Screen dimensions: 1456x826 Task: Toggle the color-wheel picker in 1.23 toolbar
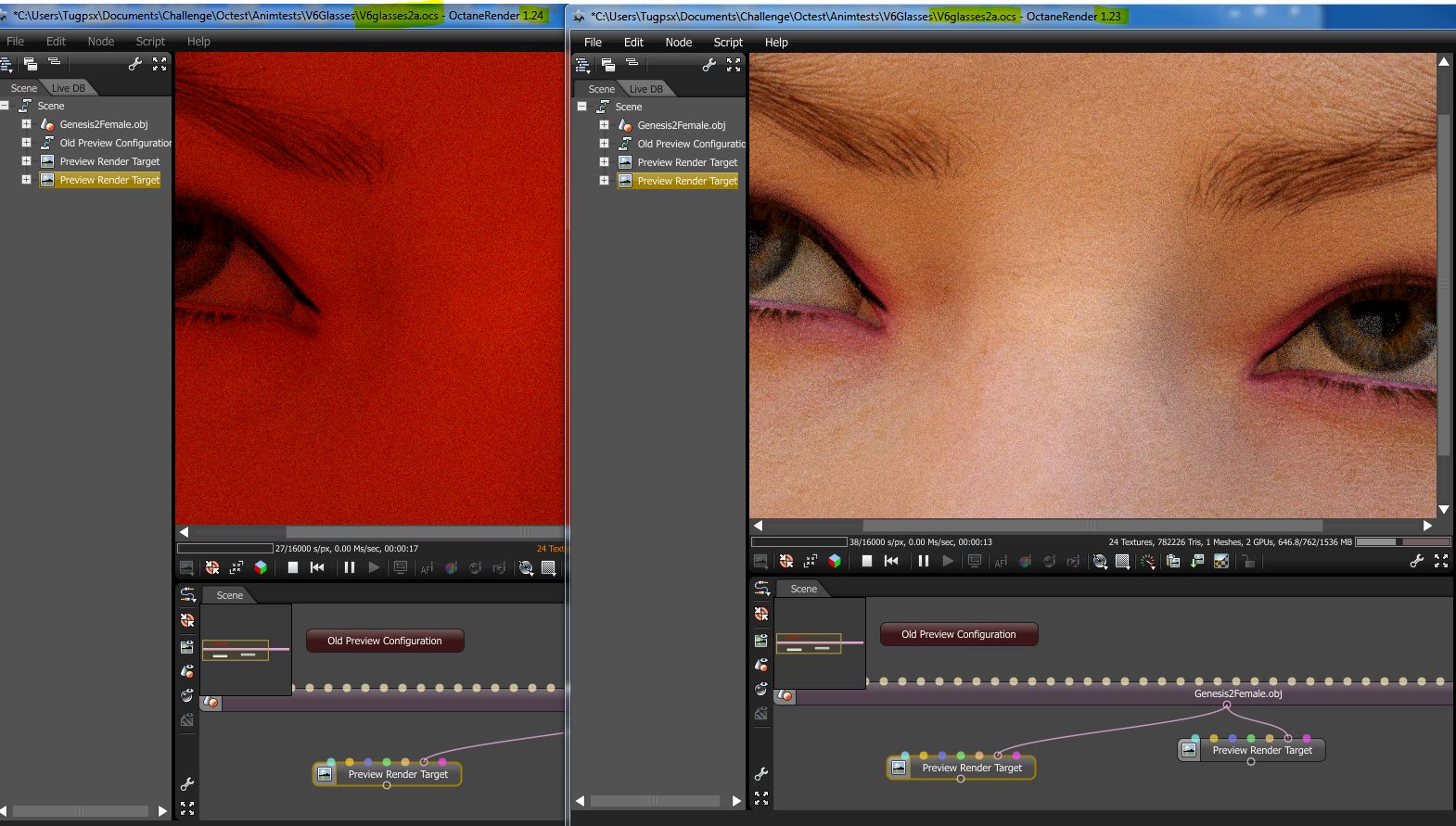(x=1026, y=561)
